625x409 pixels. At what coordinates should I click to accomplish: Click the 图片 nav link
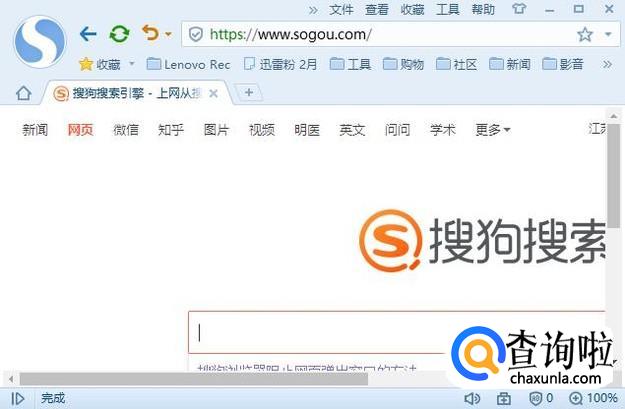[216, 130]
